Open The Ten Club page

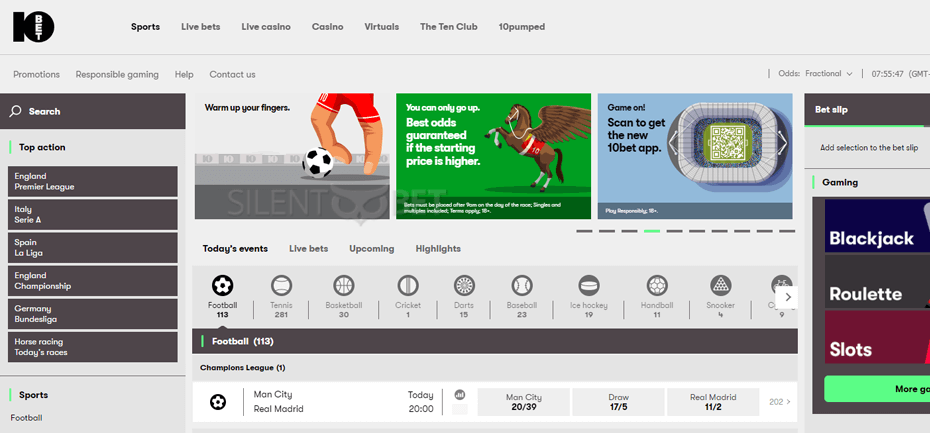tap(448, 27)
